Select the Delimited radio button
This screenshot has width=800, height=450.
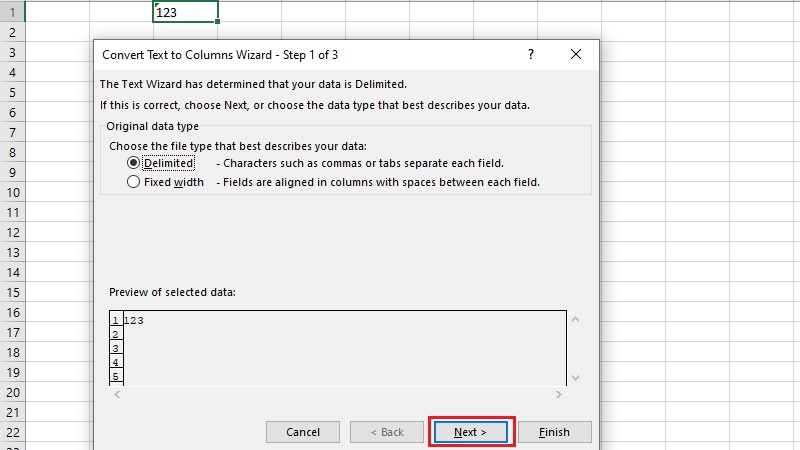click(133, 163)
